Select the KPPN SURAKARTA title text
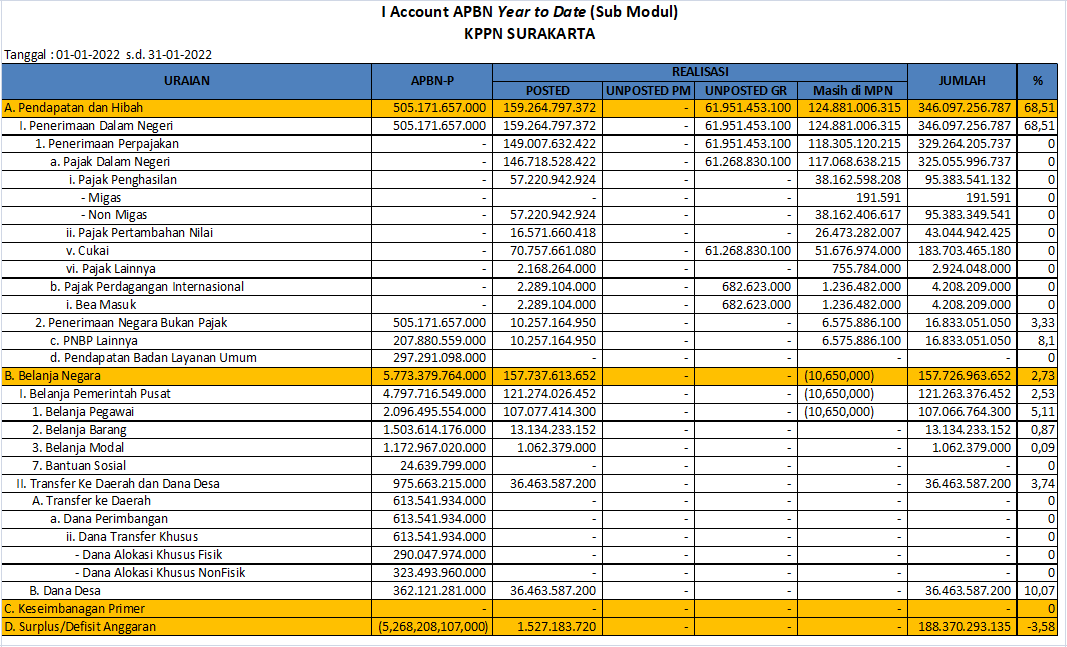 (529, 34)
